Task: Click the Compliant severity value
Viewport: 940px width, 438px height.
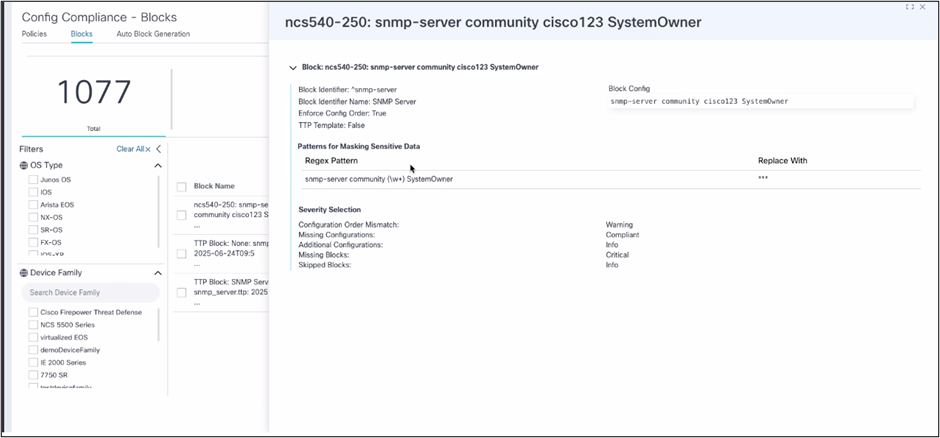Action: (622, 235)
